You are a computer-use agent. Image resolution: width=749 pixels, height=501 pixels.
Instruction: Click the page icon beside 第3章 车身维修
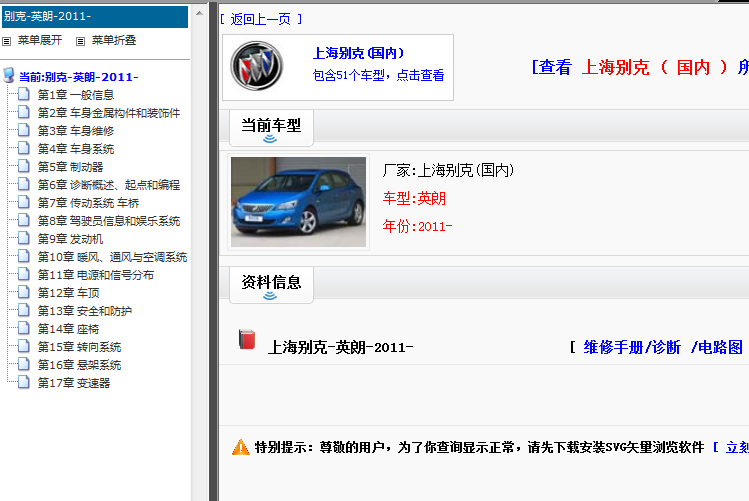click(x=23, y=130)
